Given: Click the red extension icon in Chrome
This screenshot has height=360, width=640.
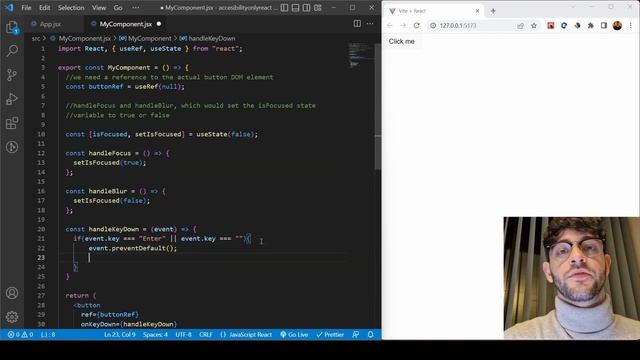Looking at the screenshot, I should pos(551,25).
